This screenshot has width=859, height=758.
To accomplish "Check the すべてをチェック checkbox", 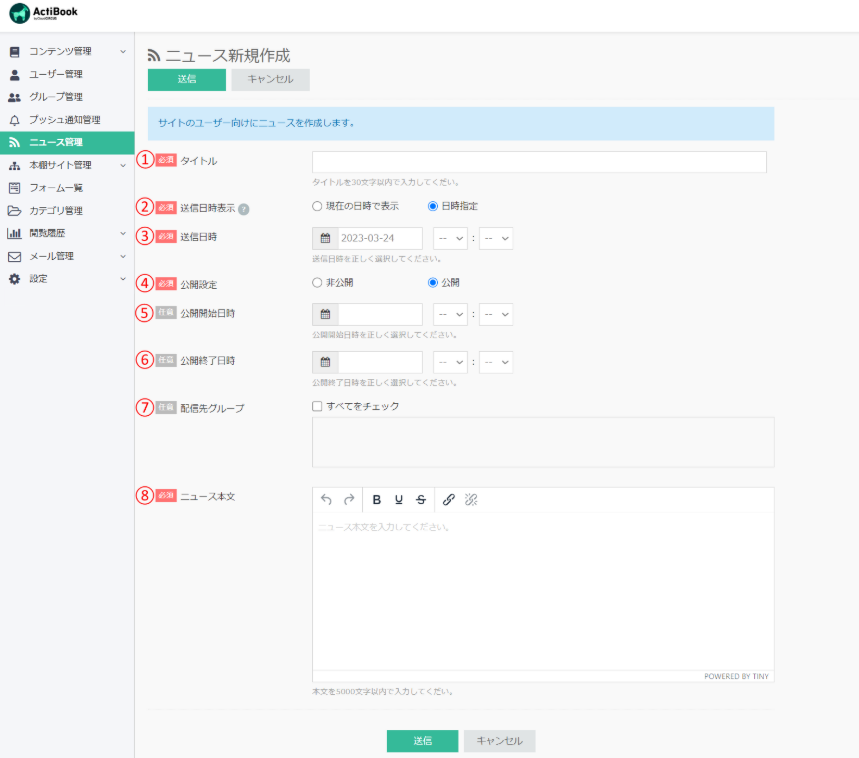I will click(x=317, y=406).
